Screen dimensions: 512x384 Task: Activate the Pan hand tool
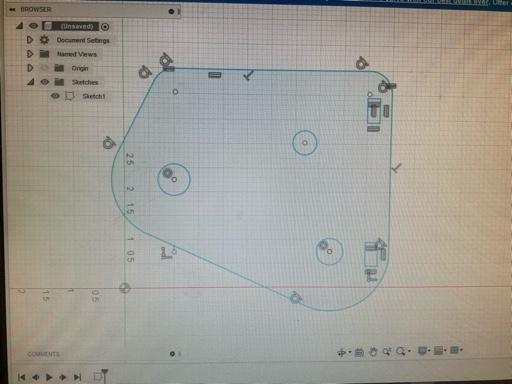pyautogui.click(x=373, y=352)
